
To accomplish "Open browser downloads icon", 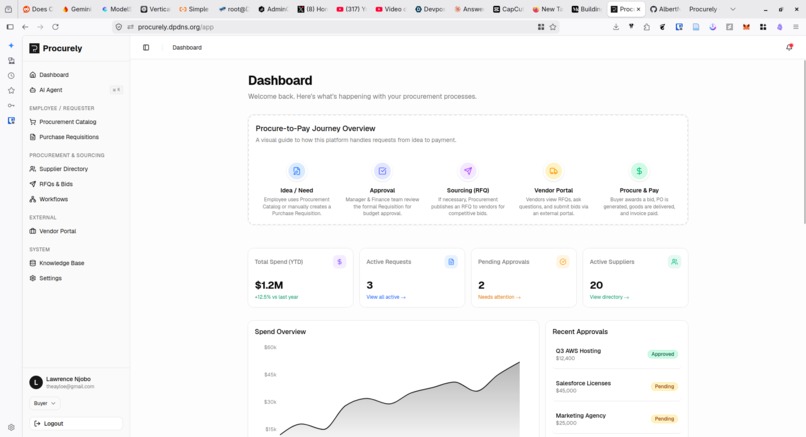I will click(x=616, y=27).
